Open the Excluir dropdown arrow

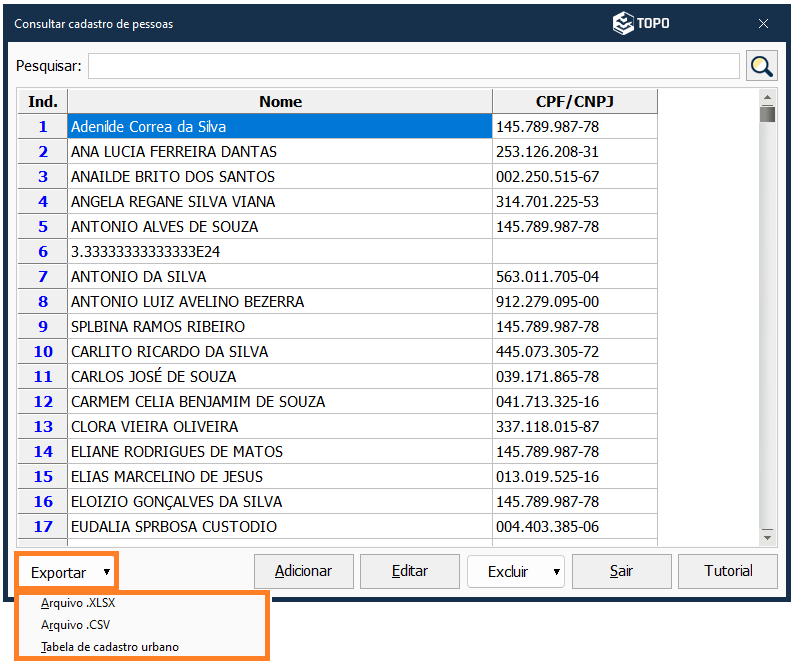click(x=556, y=572)
